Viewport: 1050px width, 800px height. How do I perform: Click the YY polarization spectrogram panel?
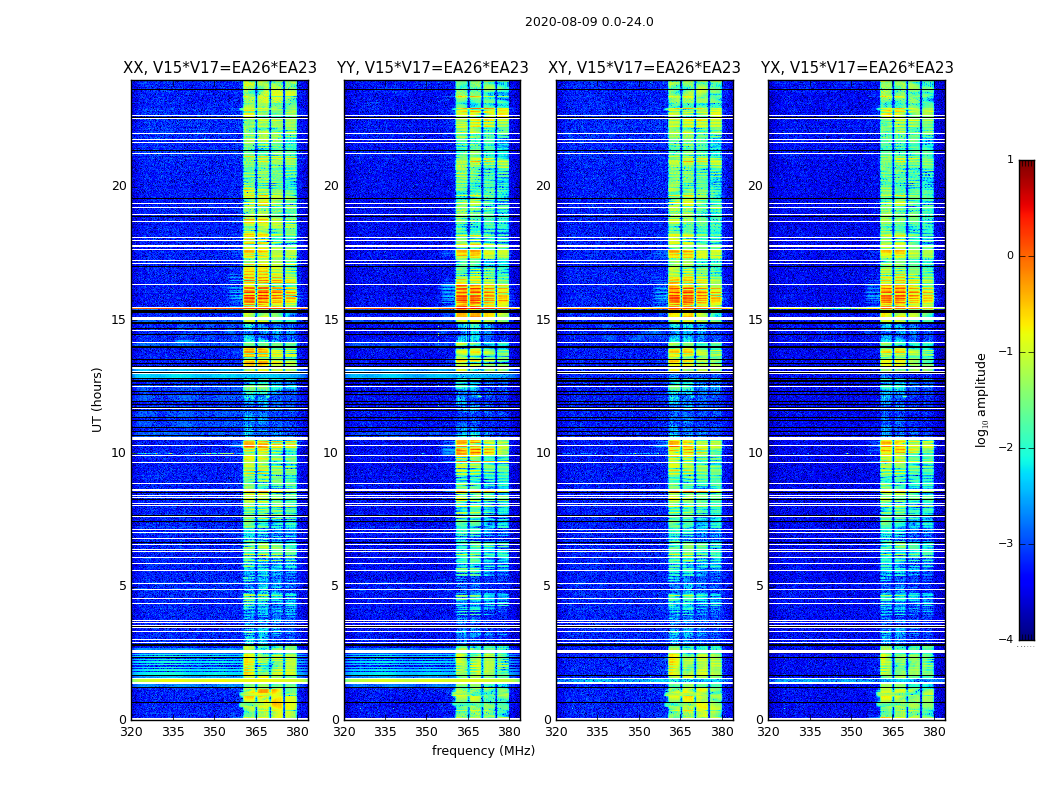click(432, 400)
